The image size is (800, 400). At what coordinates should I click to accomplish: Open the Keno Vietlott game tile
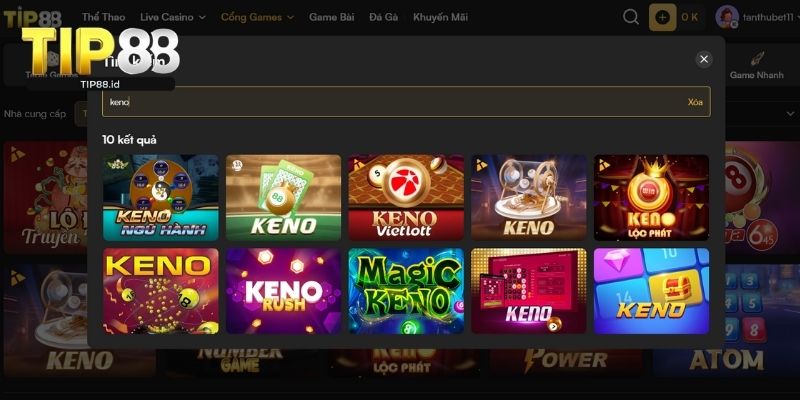(406, 197)
